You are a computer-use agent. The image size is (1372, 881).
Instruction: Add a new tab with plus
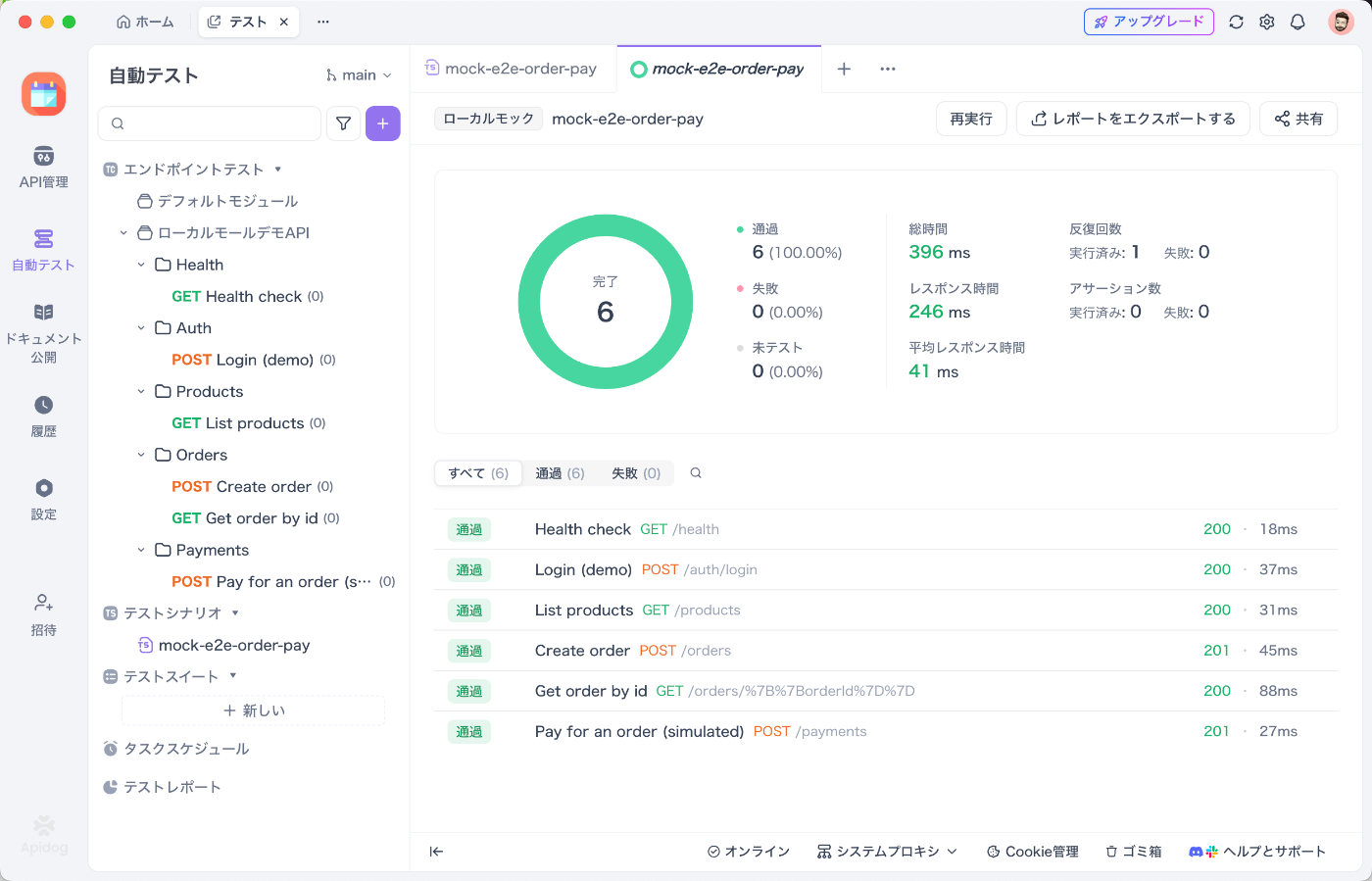pos(844,69)
